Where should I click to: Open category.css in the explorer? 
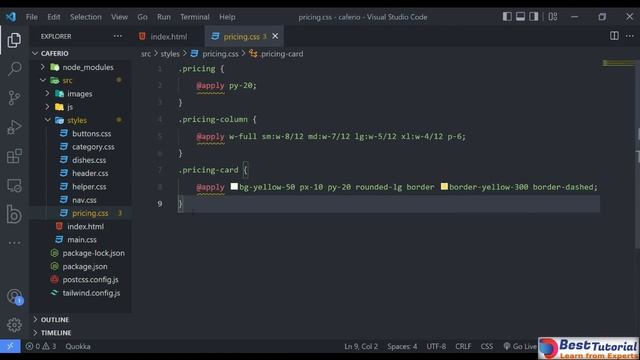point(93,147)
